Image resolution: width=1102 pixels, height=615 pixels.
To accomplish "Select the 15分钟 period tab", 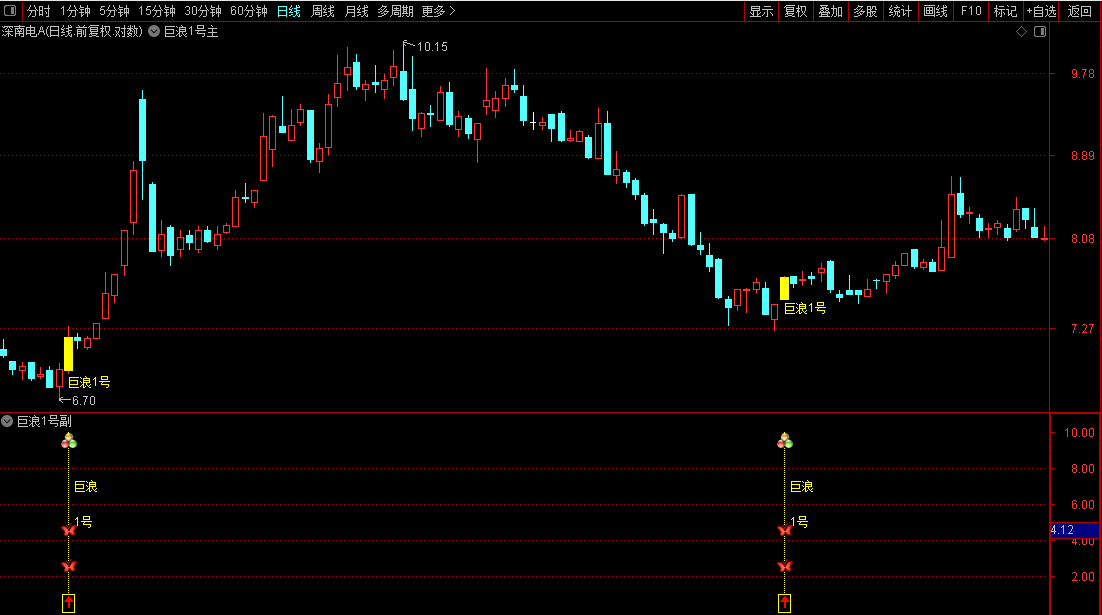I will 157,11.
